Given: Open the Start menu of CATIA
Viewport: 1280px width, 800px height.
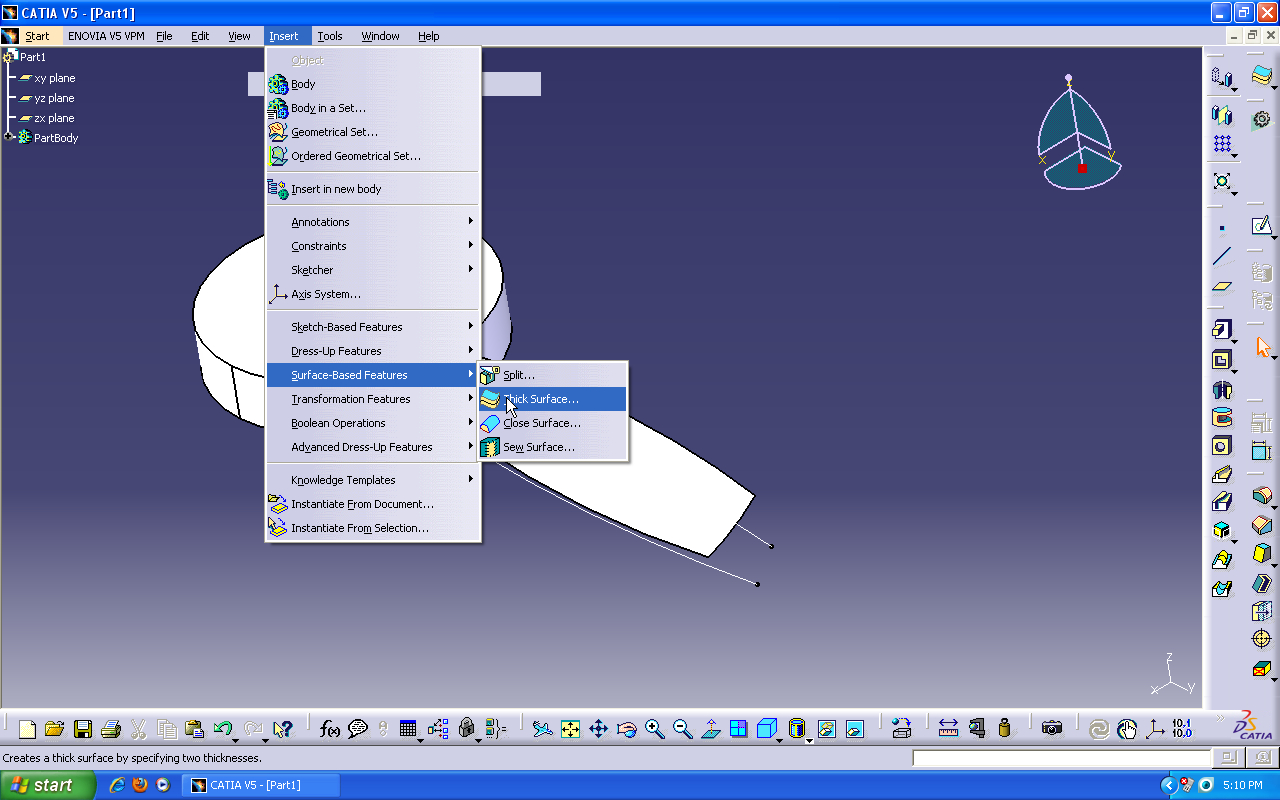Looking at the screenshot, I should (x=37, y=36).
